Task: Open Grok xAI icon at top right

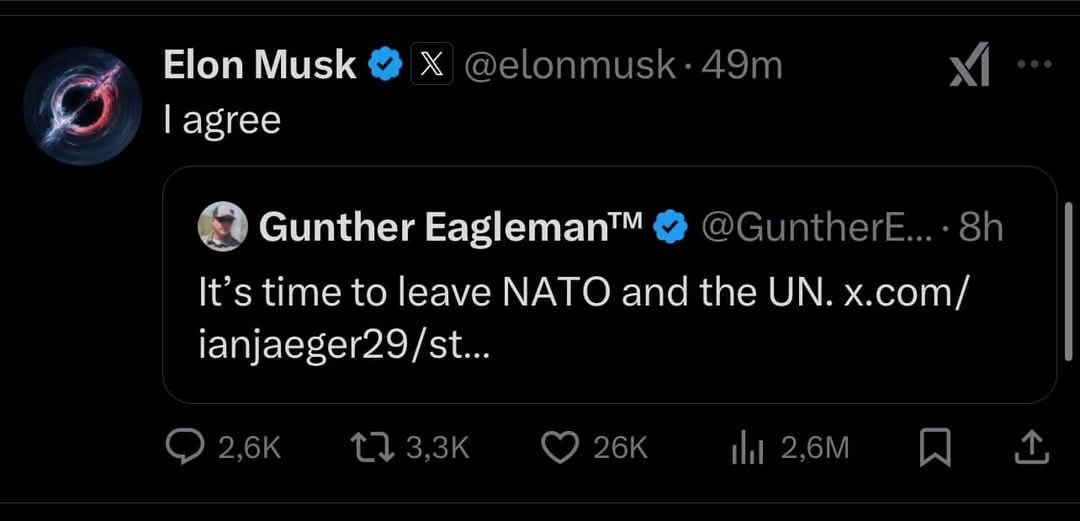Action: [x=970, y=69]
